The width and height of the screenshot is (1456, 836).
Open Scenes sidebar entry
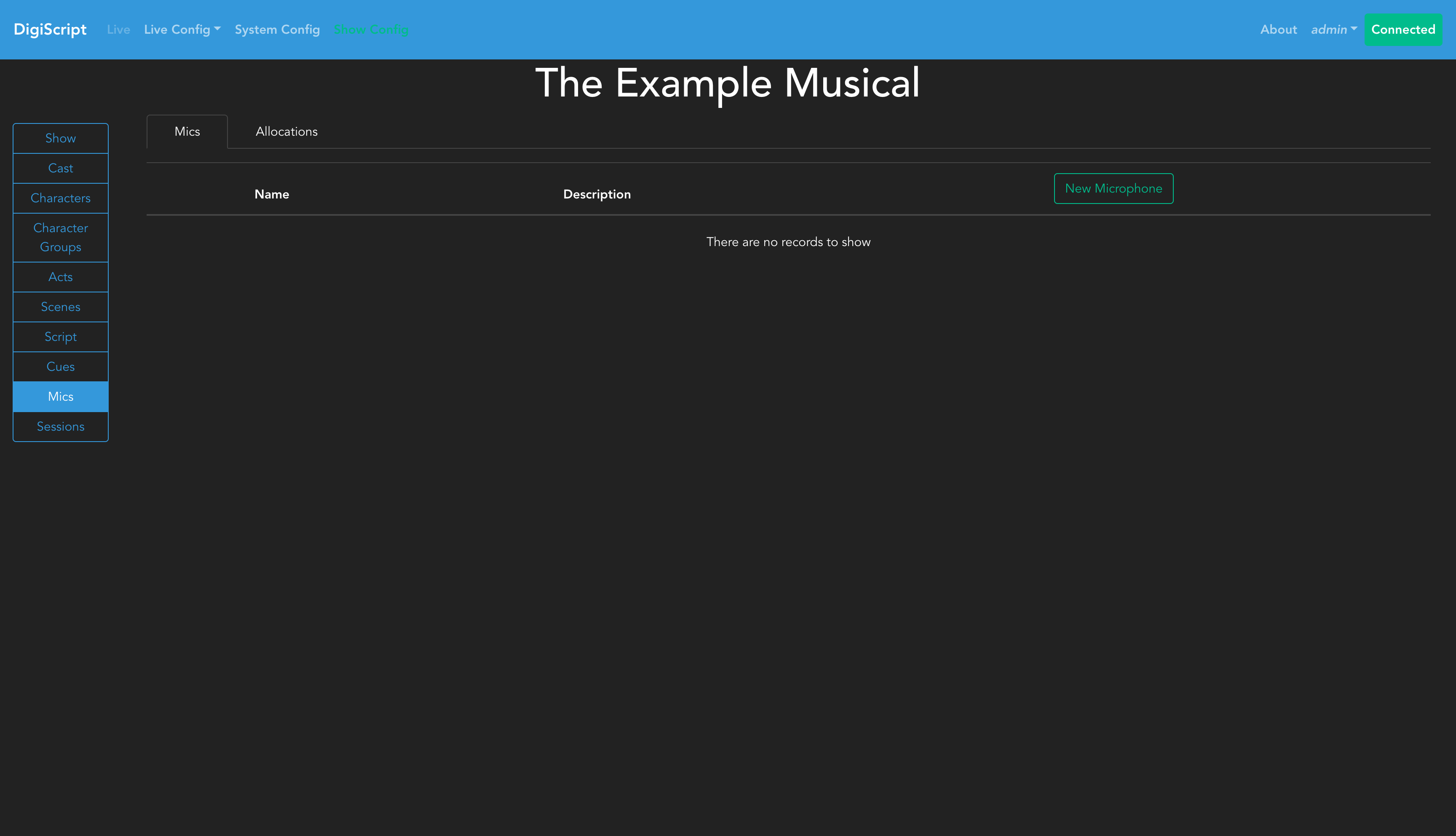click(60, 307)
